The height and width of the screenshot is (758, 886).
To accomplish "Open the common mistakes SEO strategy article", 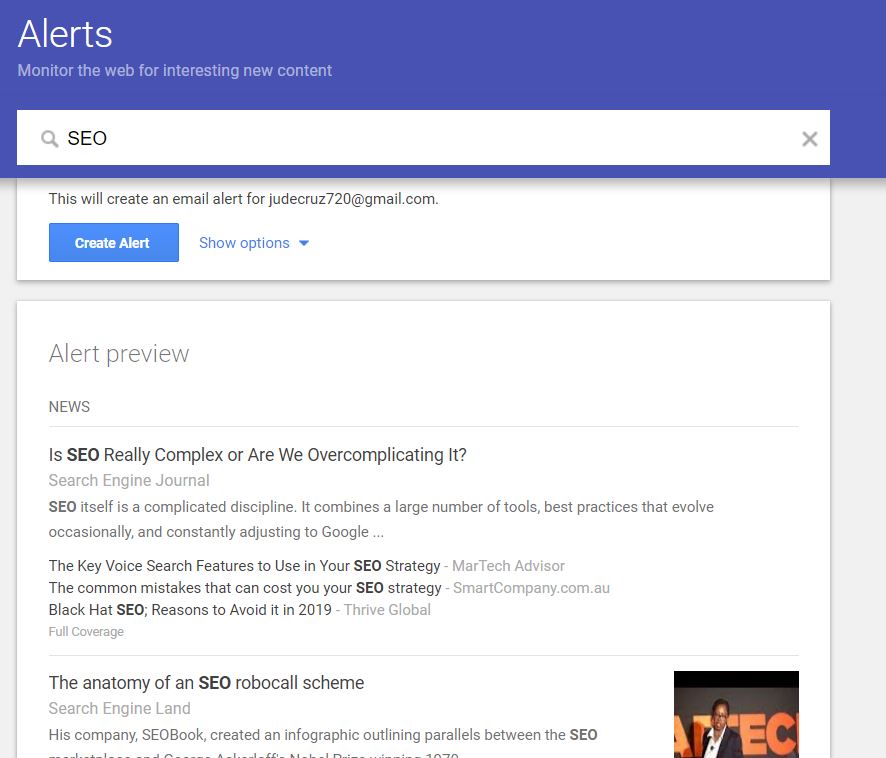I will click(x=244, y=588).
